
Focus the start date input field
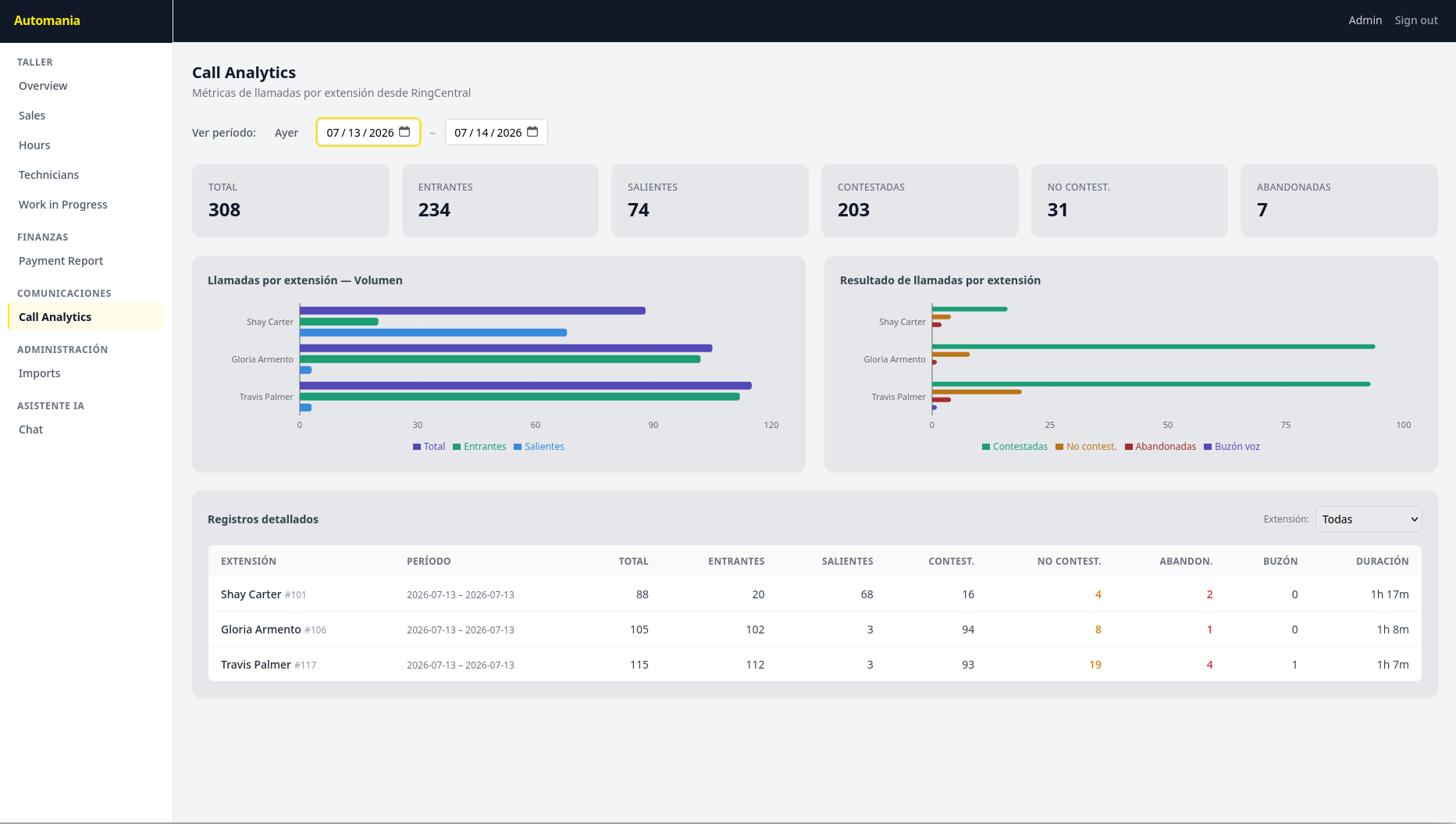click(368, 132)
